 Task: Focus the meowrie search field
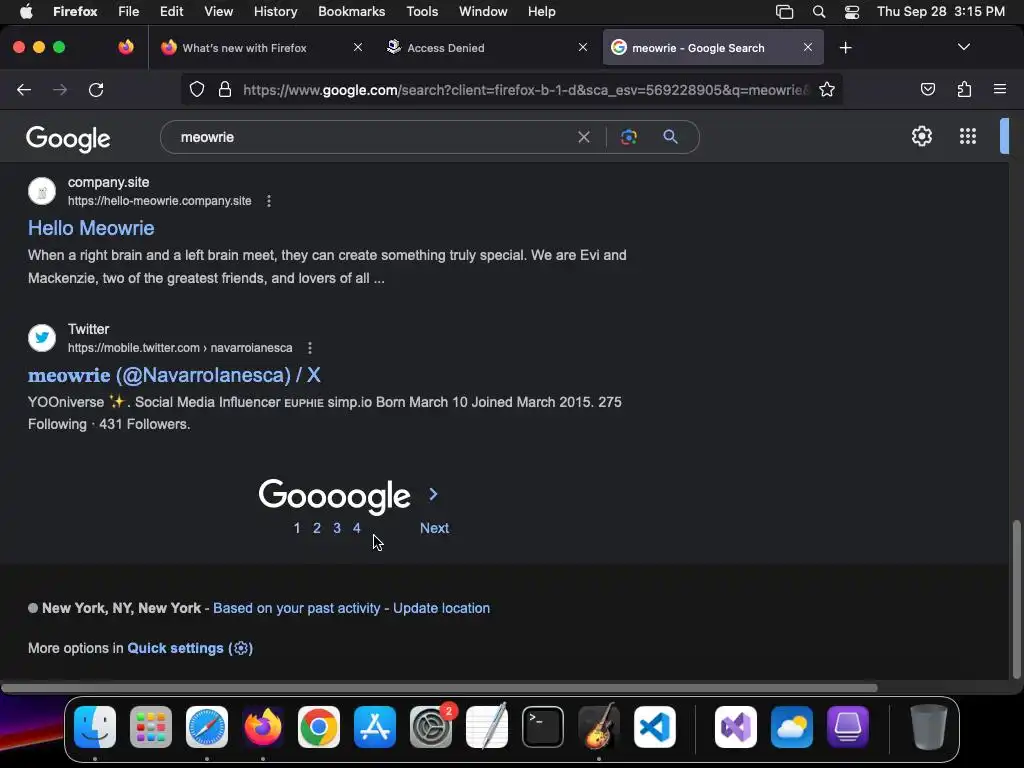(x=372, y=137)
